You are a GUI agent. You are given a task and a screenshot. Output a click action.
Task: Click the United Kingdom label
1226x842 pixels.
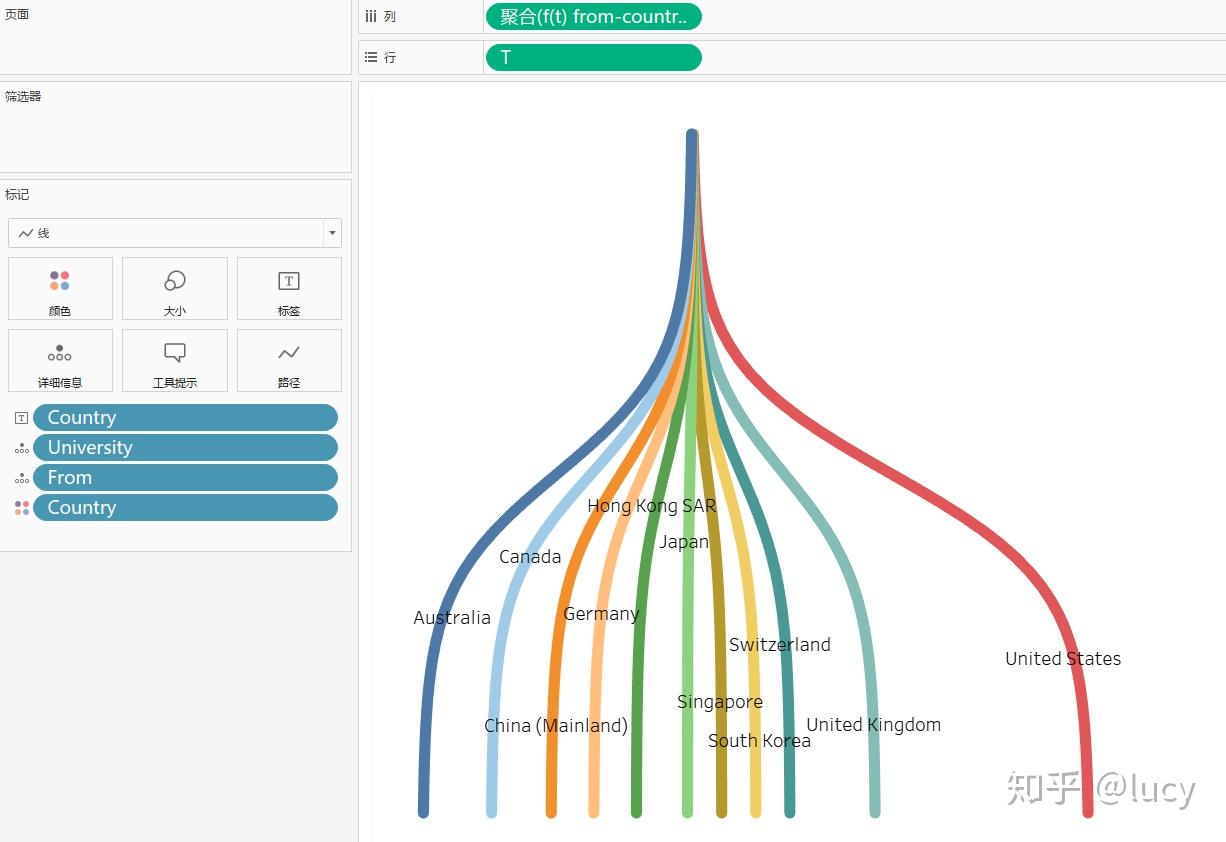click(874, 725)
